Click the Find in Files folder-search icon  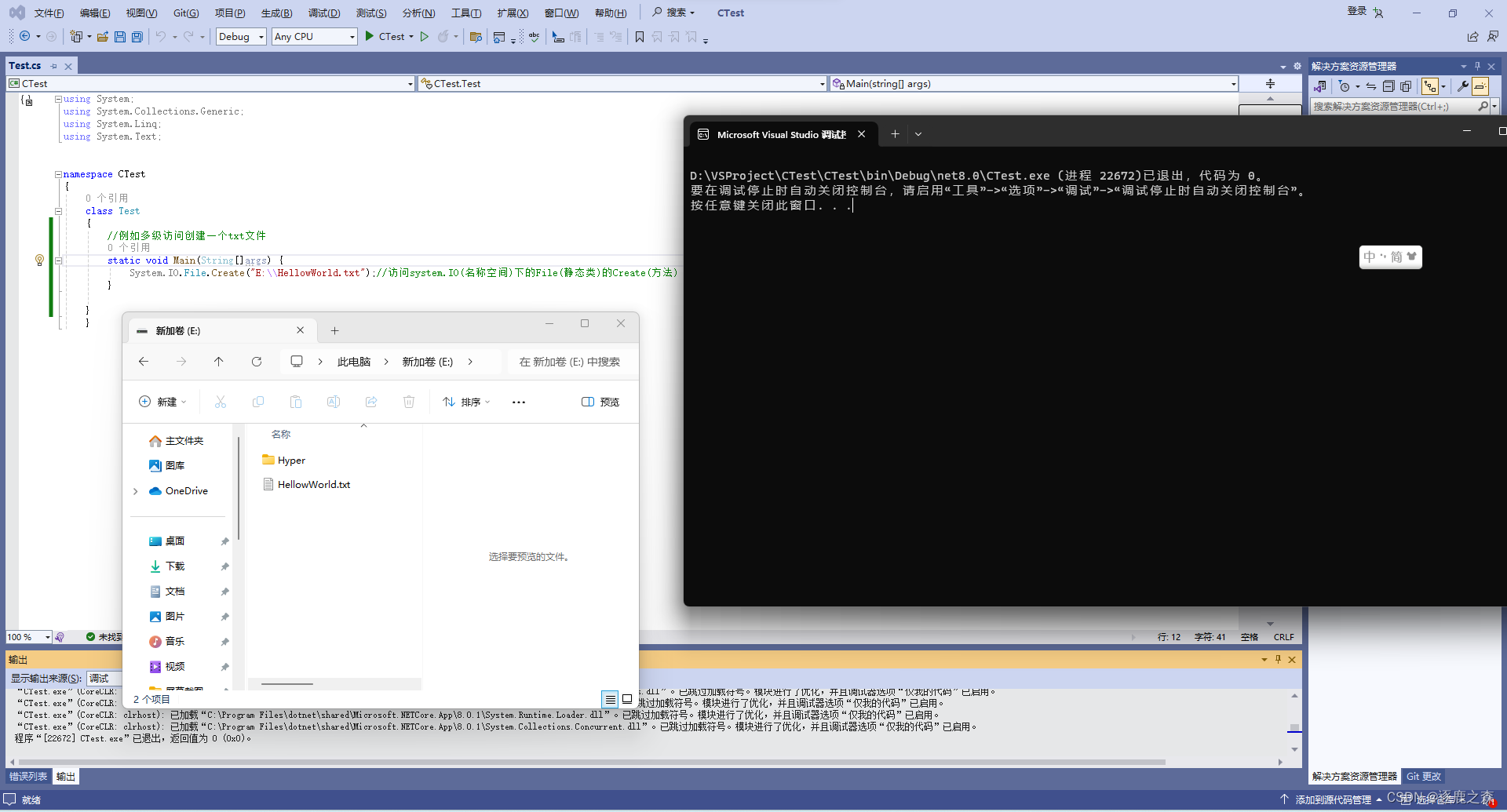476,37
